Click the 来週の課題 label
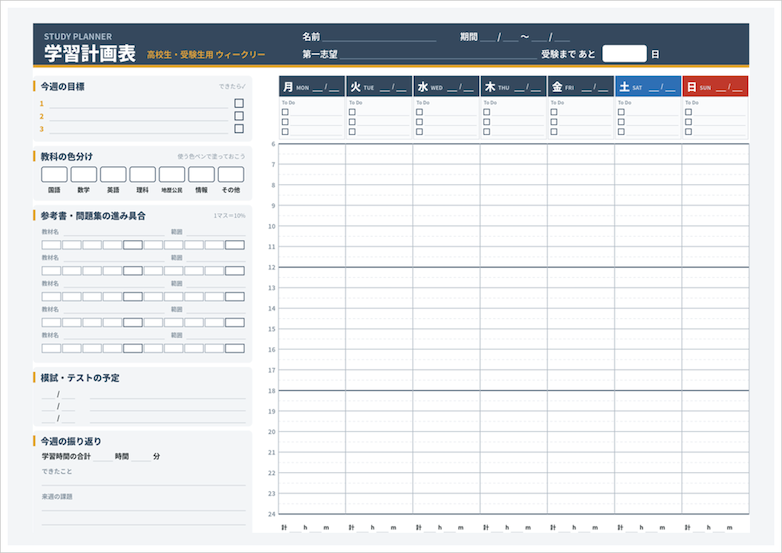This screenshot has width=782, height=553. [57, 497]
